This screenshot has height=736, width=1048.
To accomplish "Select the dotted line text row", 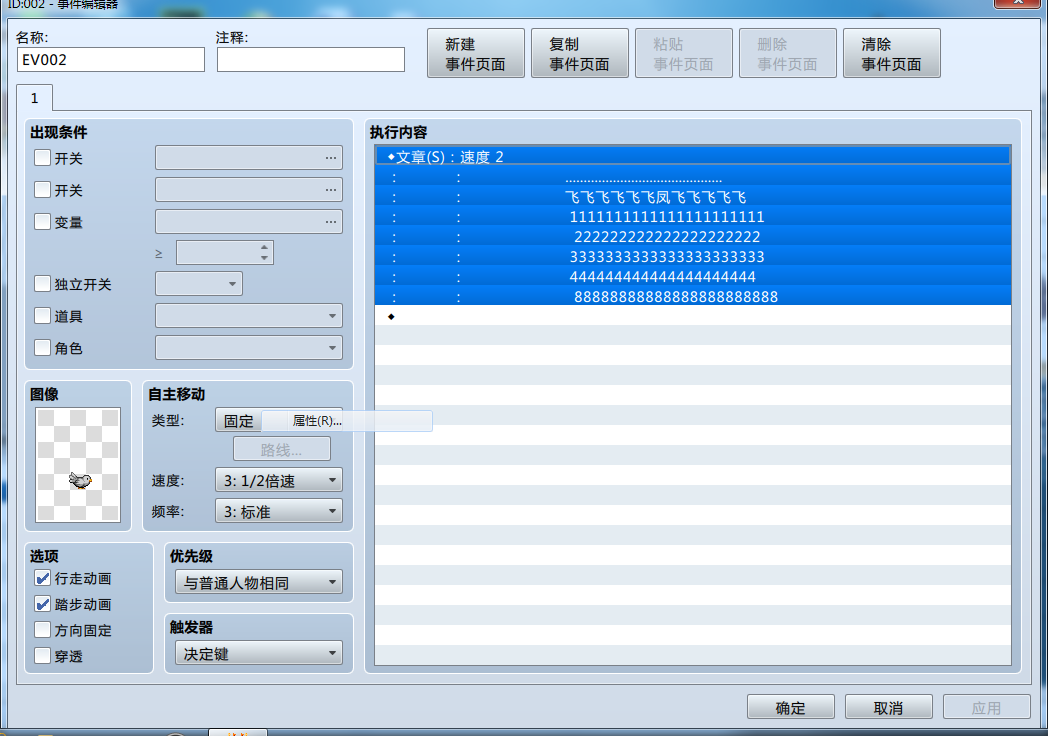I will coord(692,177).
